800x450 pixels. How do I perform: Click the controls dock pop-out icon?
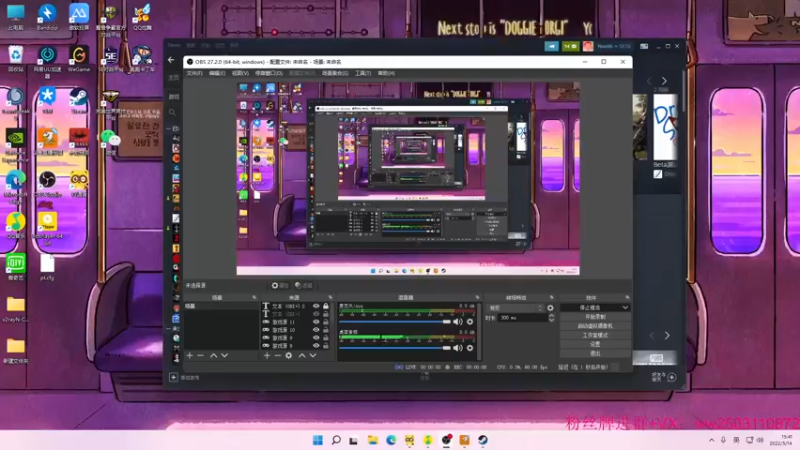point(627,297)
